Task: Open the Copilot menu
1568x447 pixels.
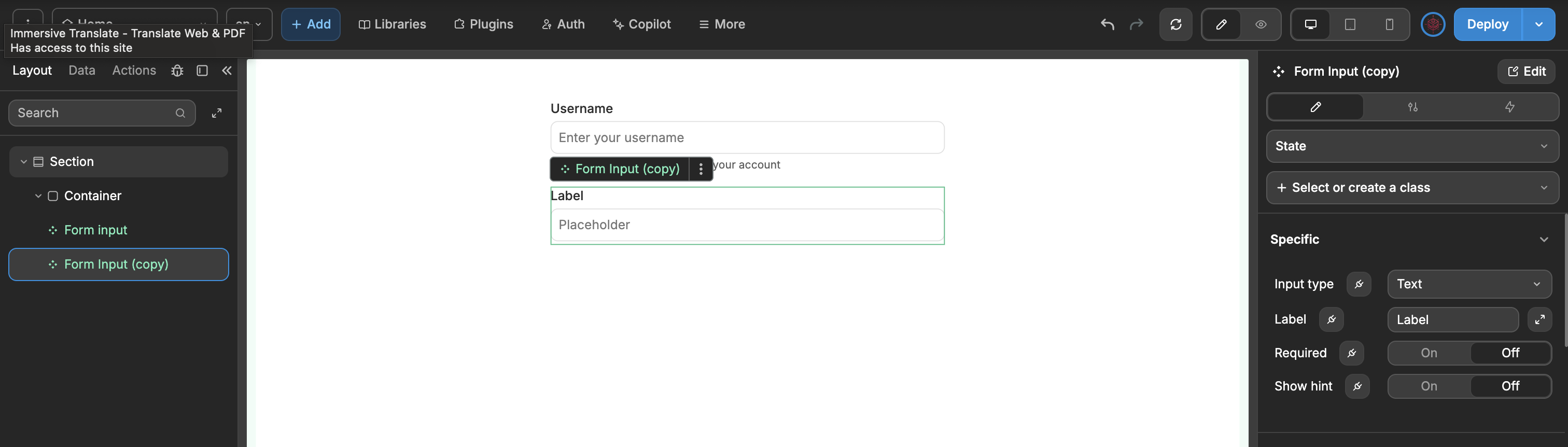Action: [642, 24]
